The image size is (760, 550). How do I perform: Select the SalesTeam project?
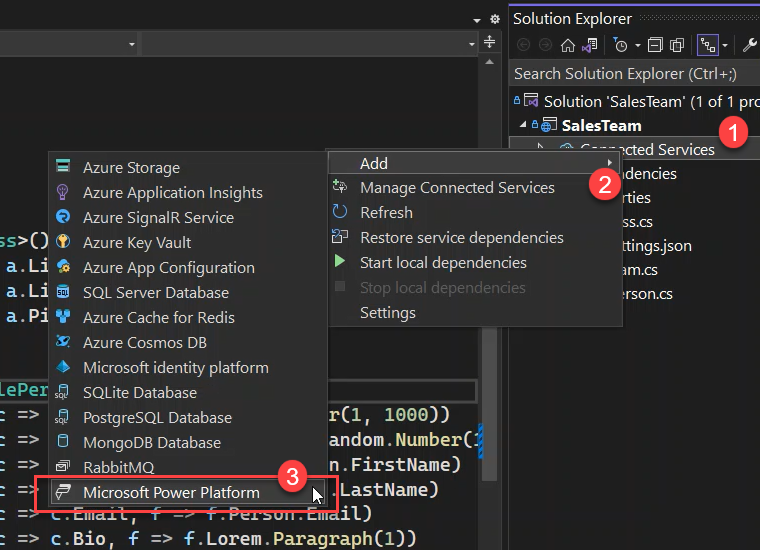pyautogui.click(x=601, y=126)
